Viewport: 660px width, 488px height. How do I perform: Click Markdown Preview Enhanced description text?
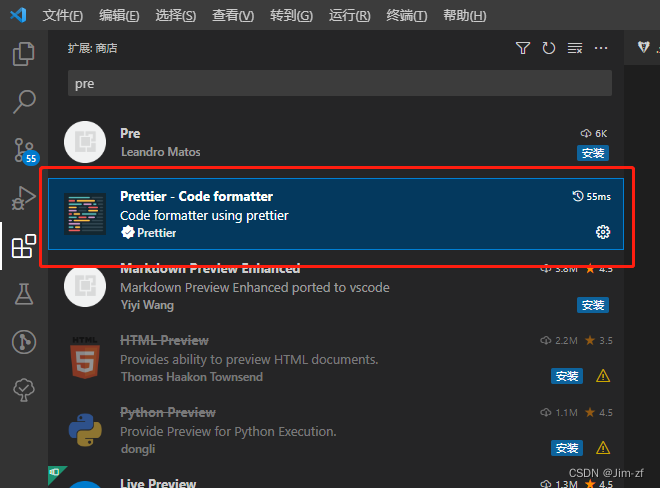[x=255, y=288]
